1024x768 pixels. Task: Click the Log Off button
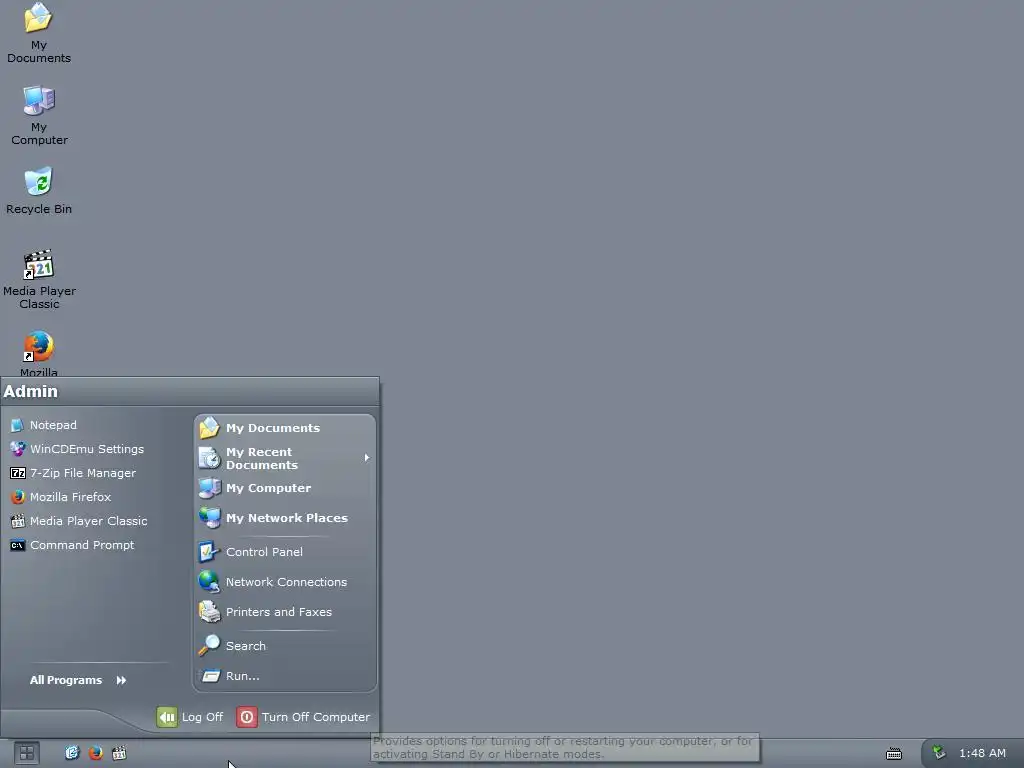point(190,717)
